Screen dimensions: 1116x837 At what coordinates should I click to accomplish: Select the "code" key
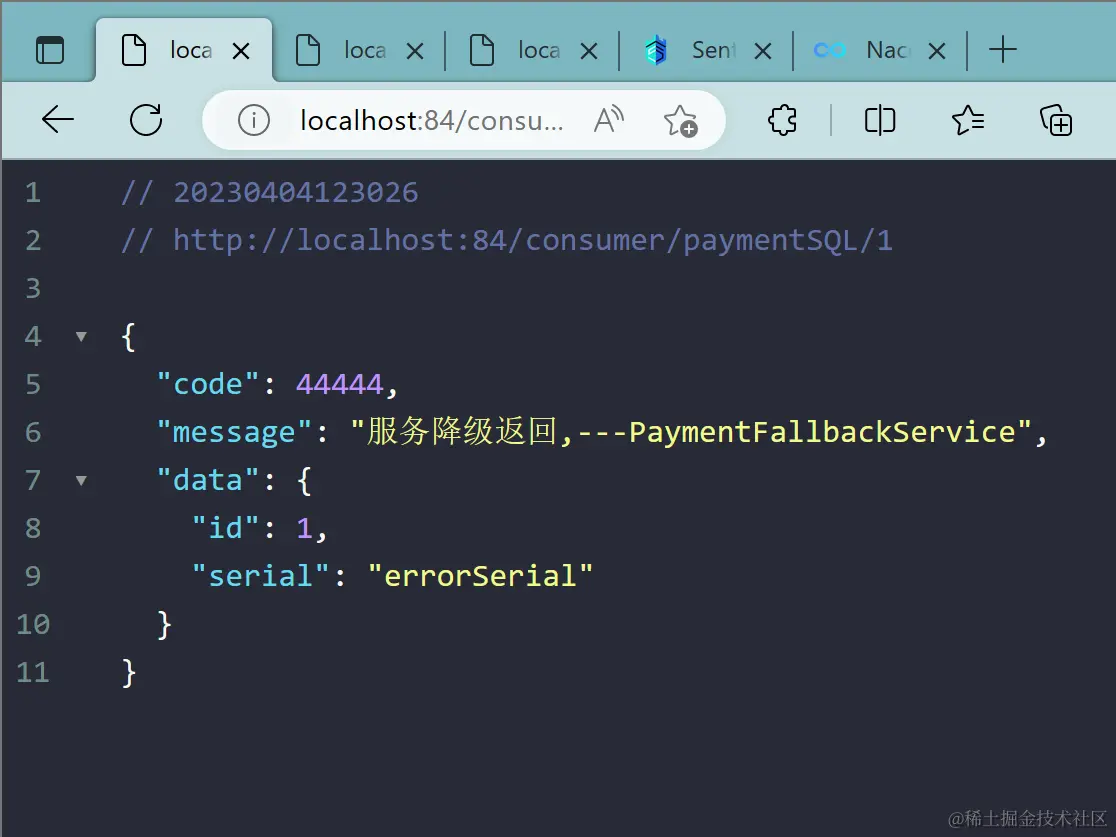coord(208,384)
